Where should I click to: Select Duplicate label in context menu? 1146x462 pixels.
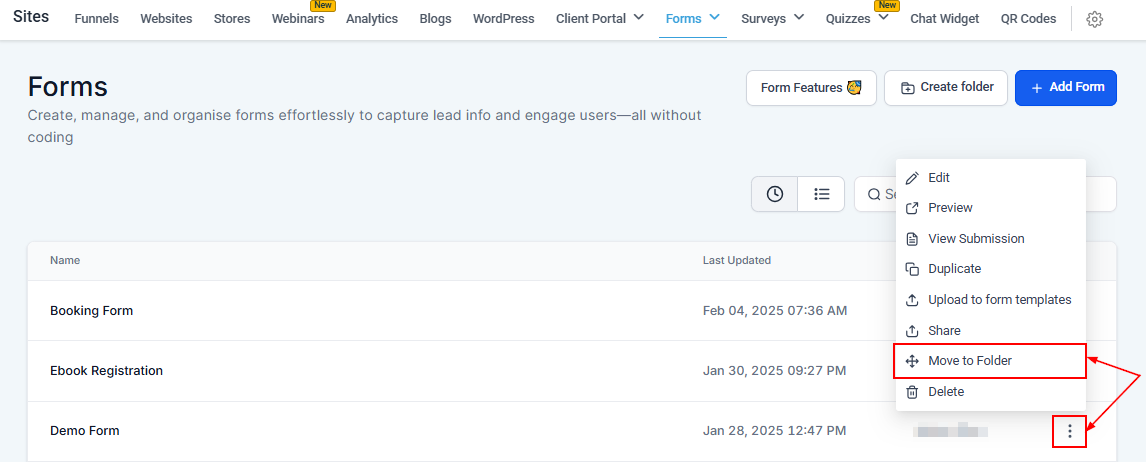tap(955, 269)
